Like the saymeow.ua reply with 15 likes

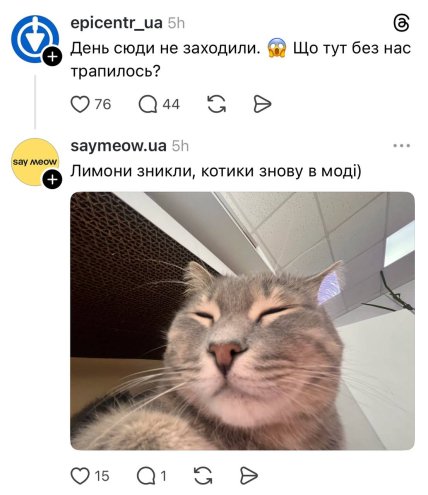[x=80, y=476]
